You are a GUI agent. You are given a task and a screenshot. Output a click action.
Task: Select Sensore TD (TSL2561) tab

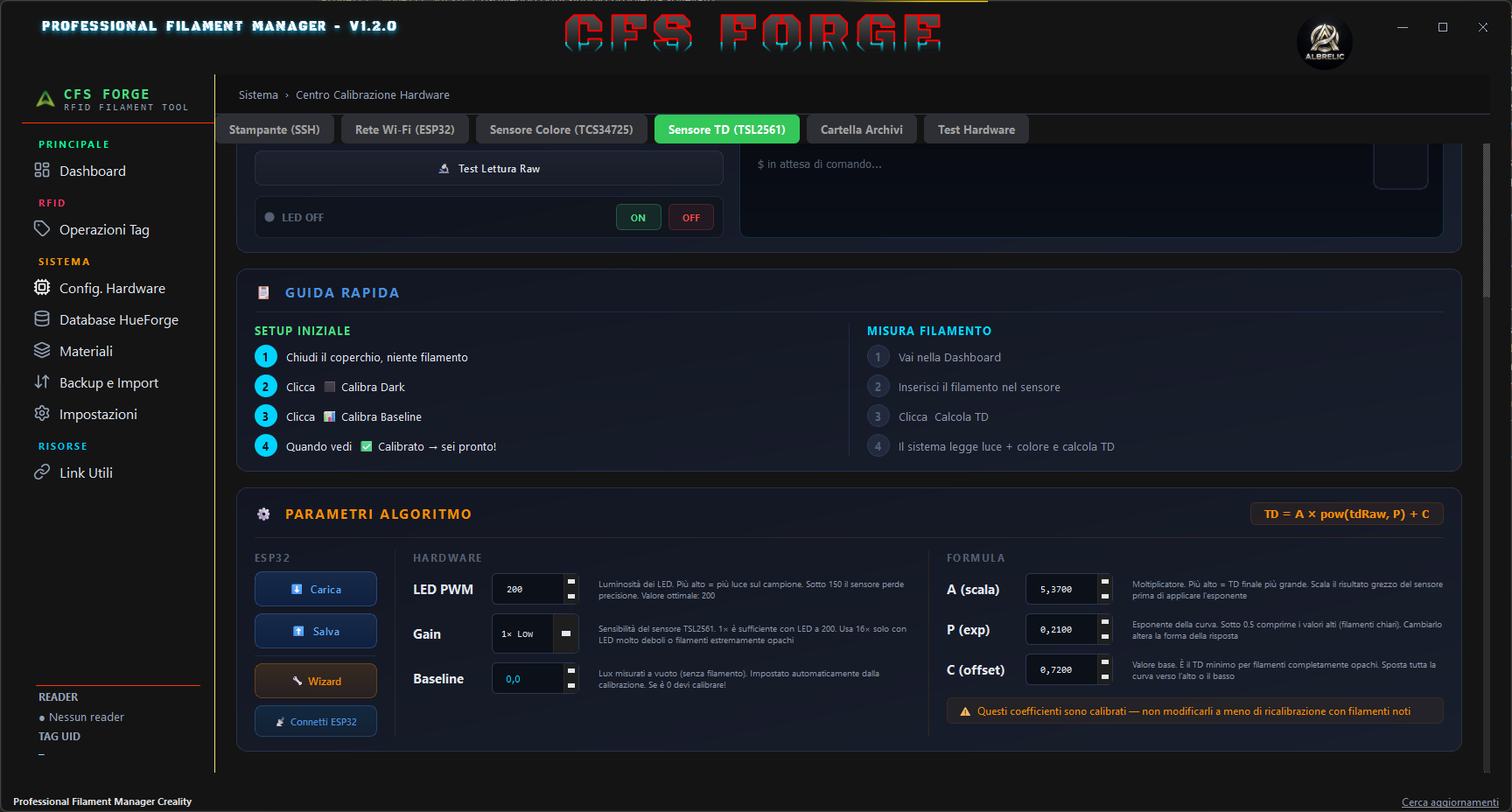tap(727, 129)
